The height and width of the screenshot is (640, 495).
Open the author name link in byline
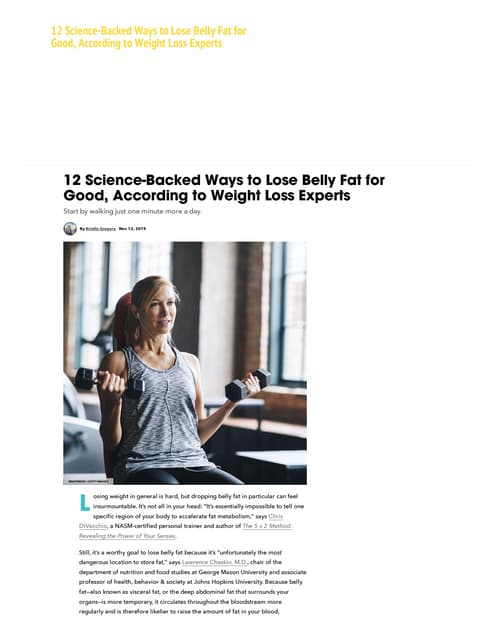[100, 229]
